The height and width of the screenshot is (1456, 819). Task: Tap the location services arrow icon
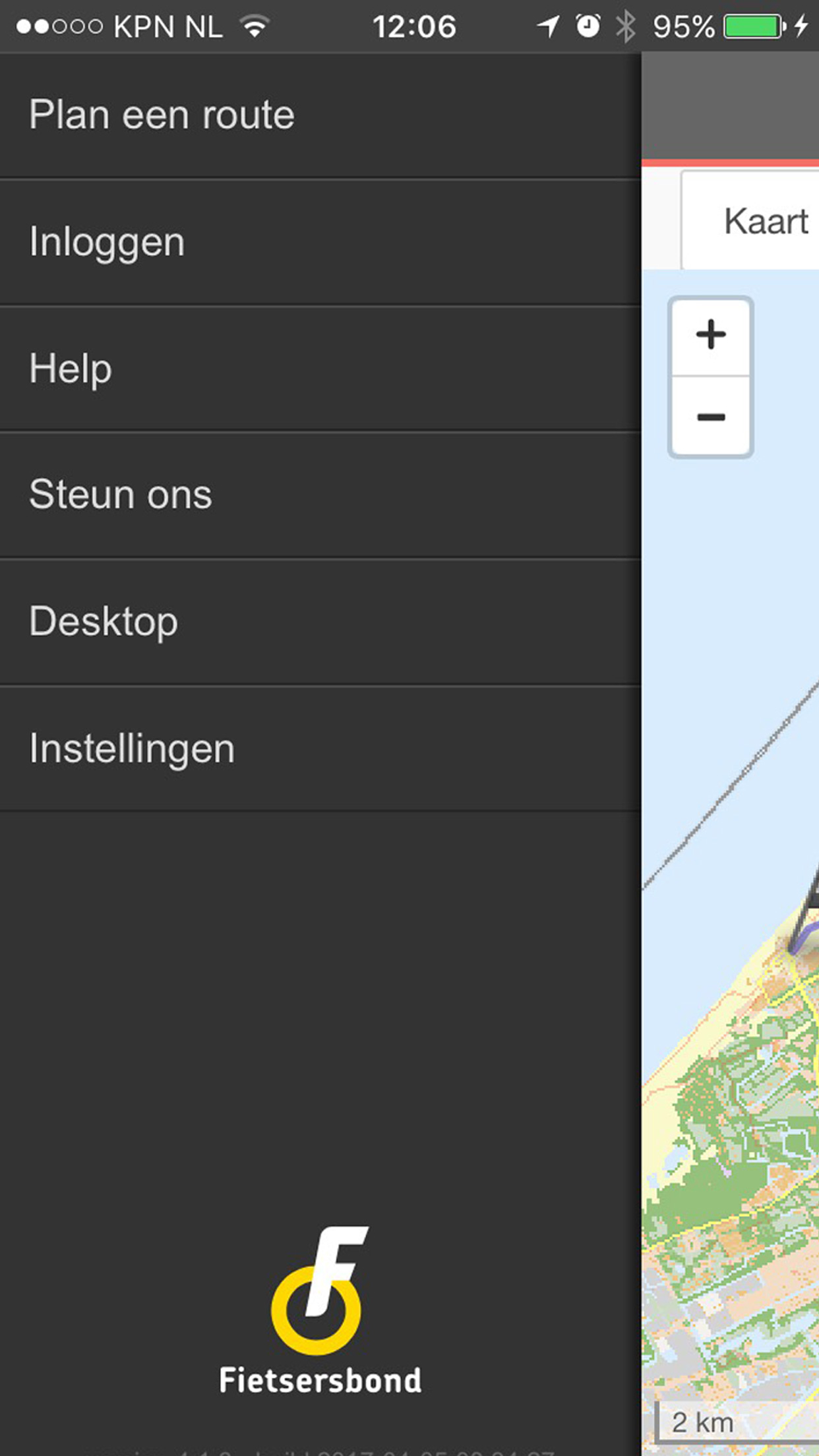548,26
